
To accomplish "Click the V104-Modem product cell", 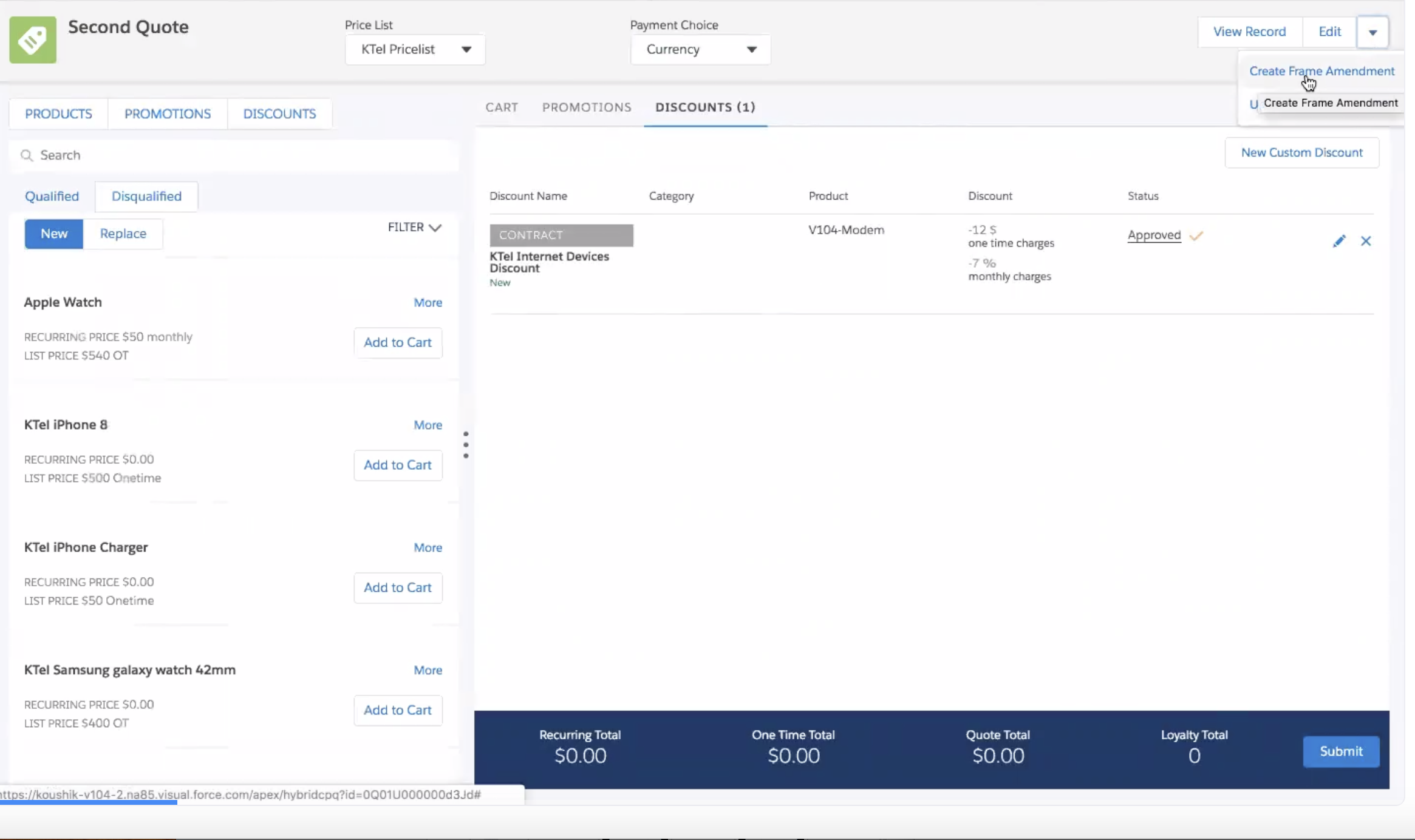I will pyautogui.click(x=846, y=230).
